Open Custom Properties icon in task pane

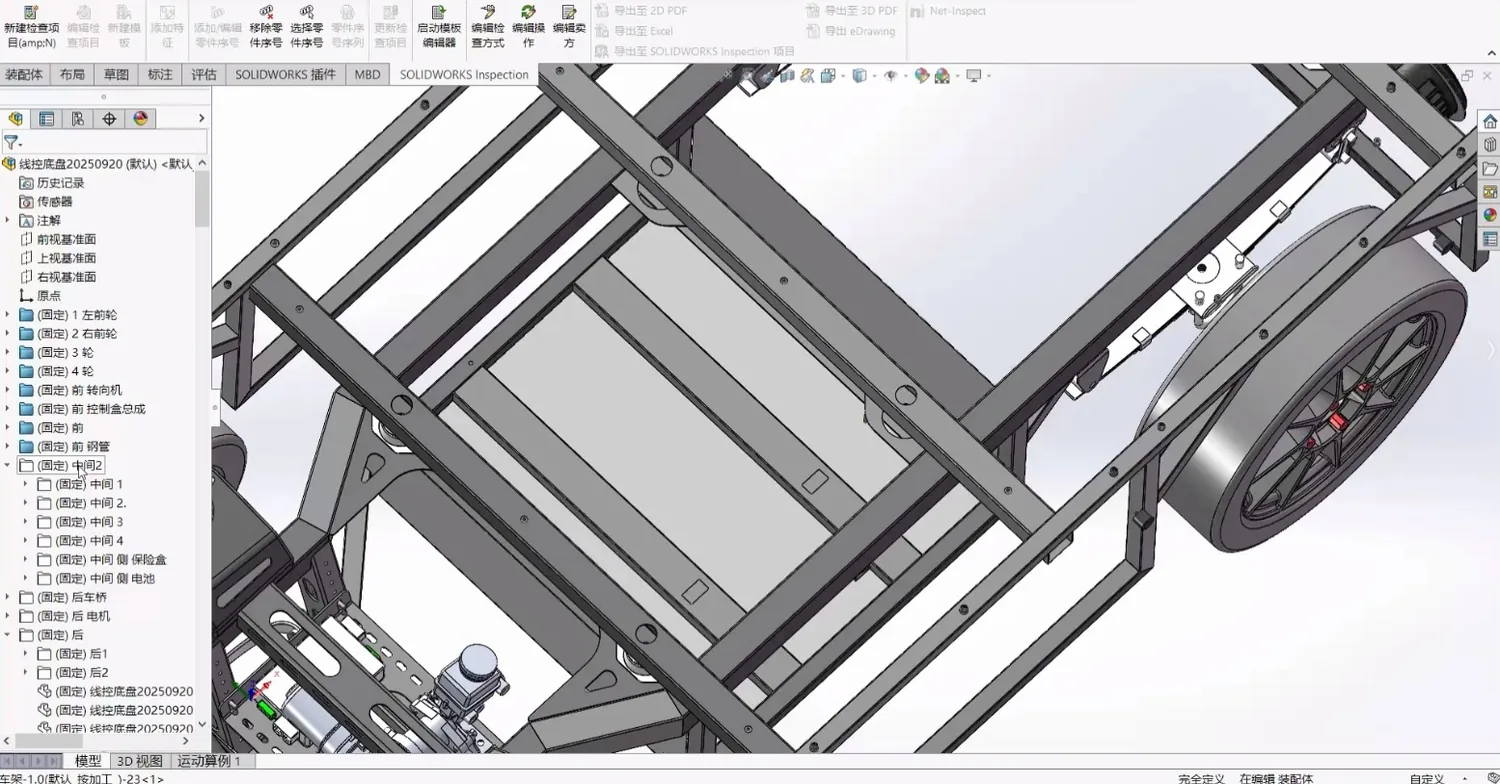(1490, 239)
